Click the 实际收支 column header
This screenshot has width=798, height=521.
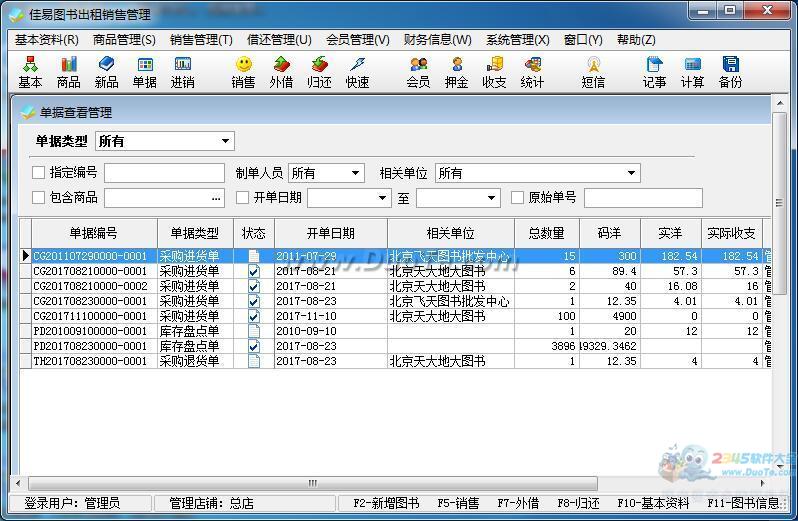click(x=732, y=233)
